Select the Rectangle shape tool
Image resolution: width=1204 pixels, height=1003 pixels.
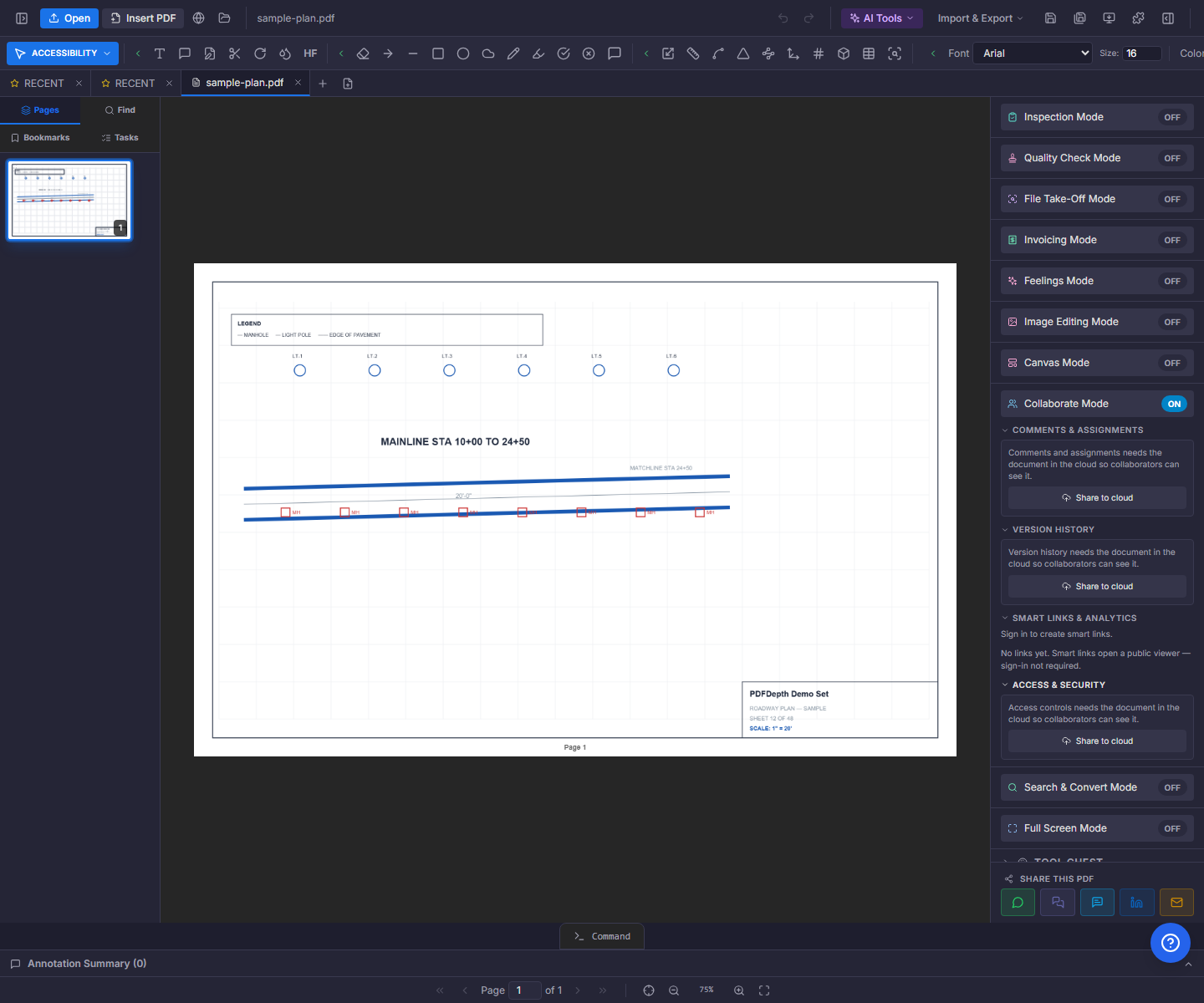coord(438,53)
